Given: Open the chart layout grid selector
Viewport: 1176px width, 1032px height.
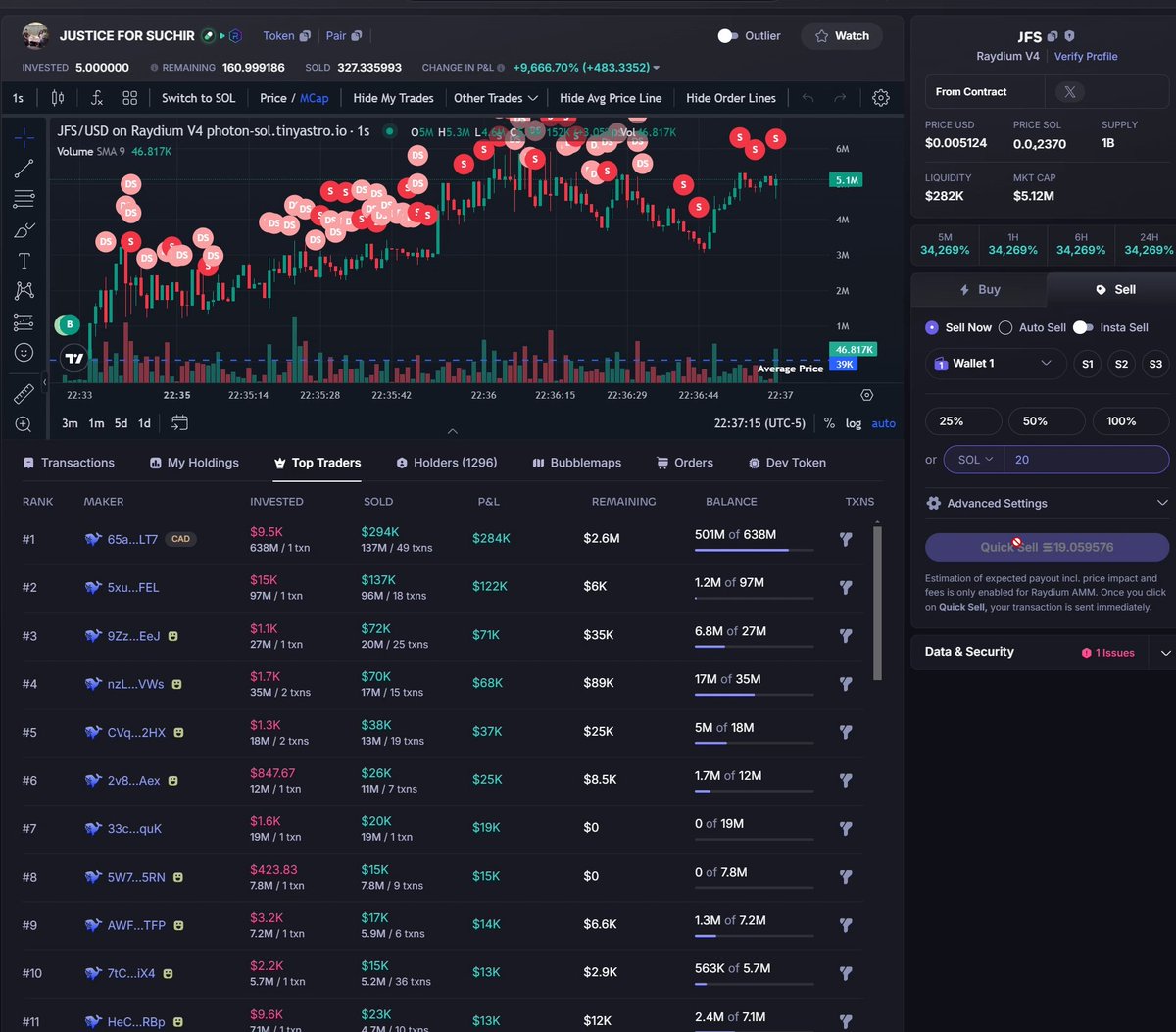Looking at the screenshot, I should [x=129, y=98].
